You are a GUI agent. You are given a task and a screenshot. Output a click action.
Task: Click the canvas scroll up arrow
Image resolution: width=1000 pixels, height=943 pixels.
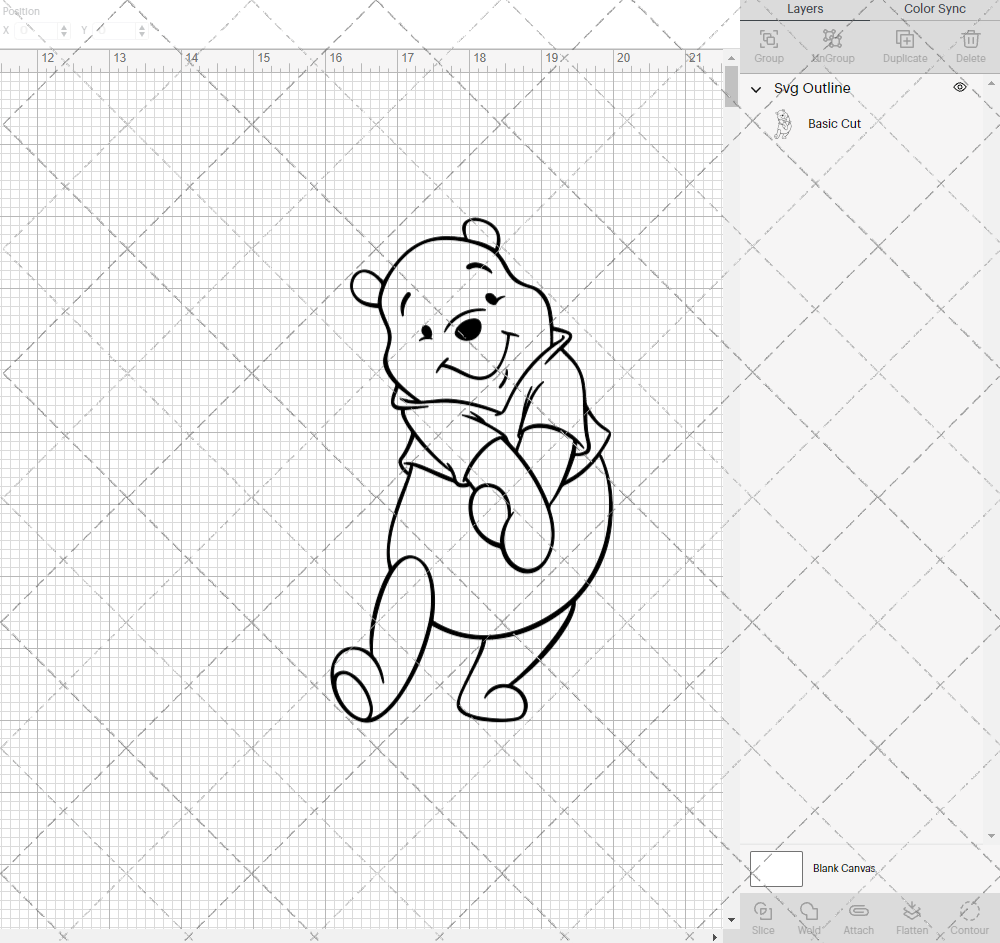[x=732, y=58]
